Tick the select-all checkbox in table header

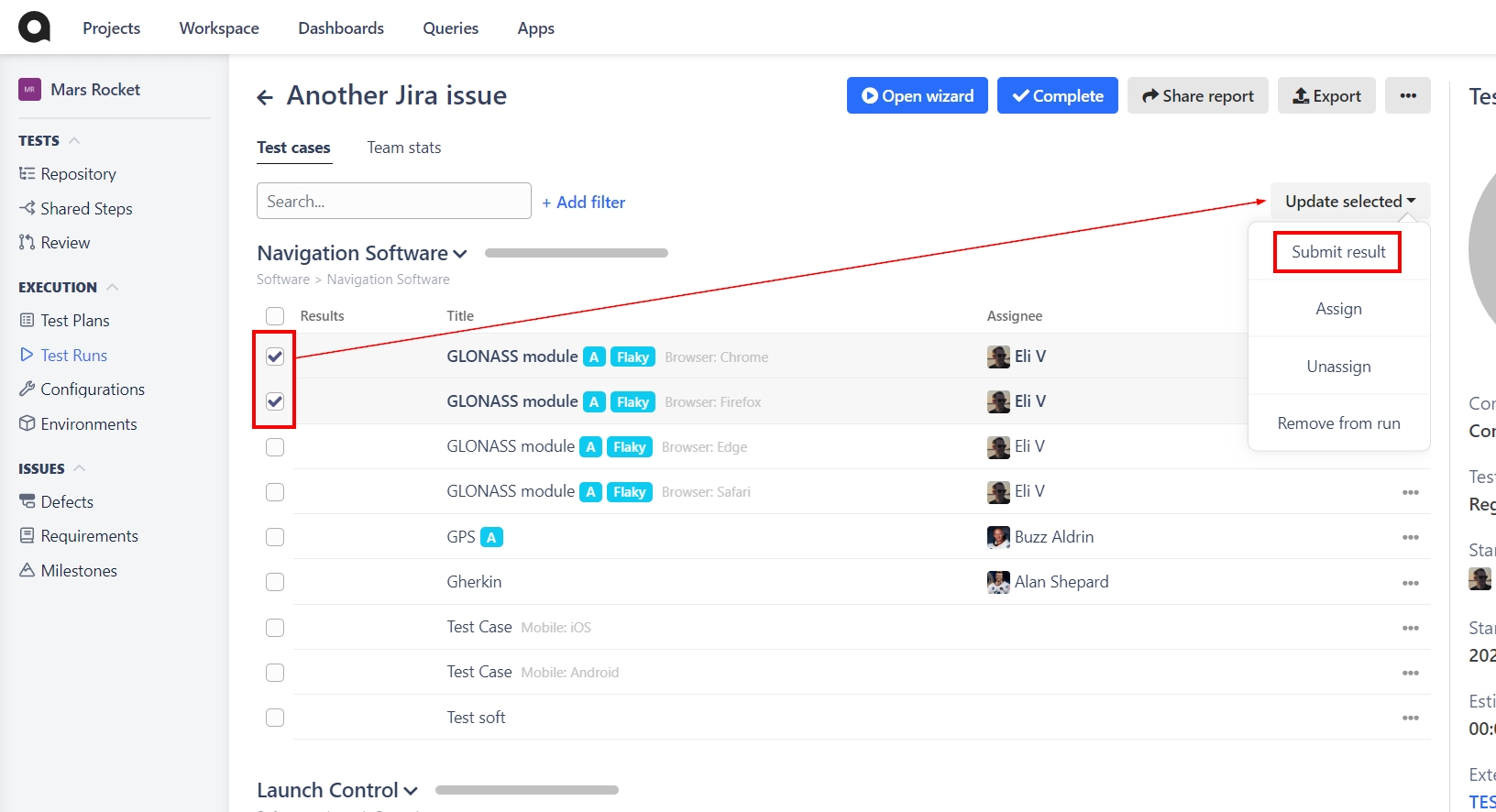pos(275,316)
